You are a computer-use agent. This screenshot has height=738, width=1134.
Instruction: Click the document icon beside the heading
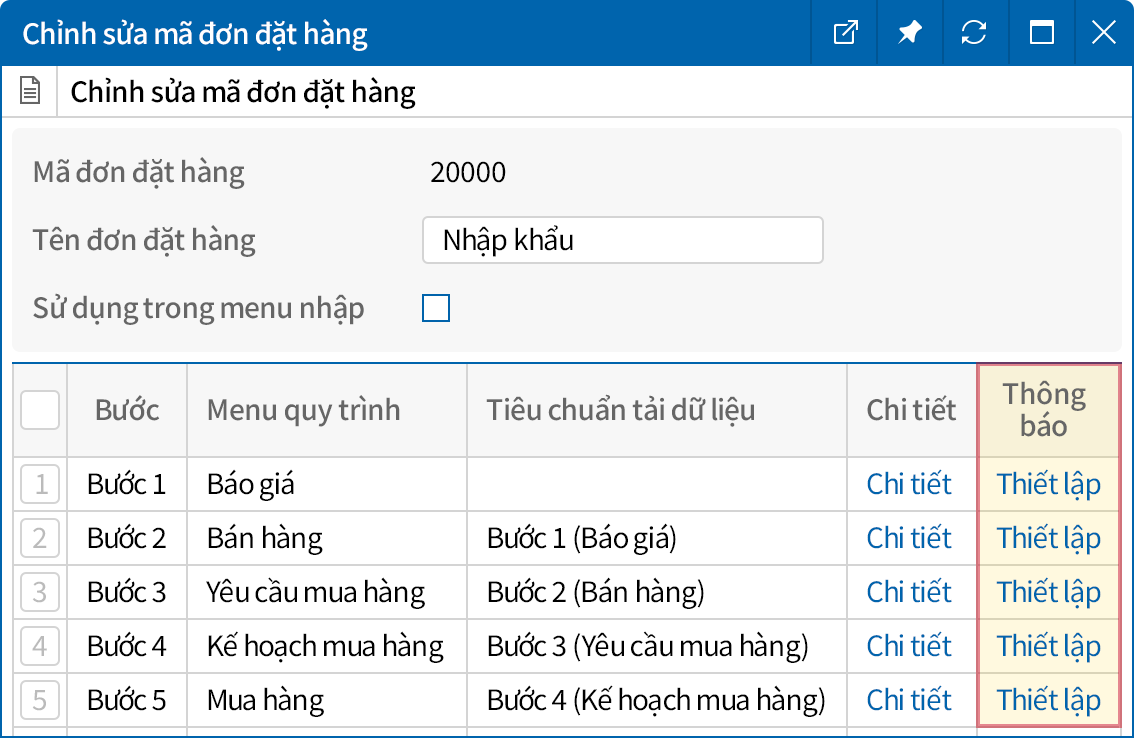[31, 93]
